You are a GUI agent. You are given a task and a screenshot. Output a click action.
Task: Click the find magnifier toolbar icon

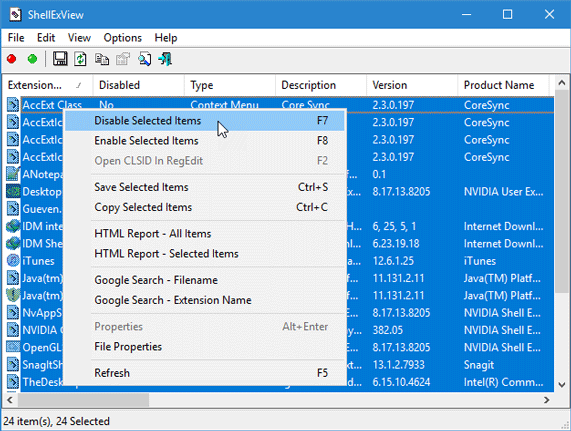(x=145, y=59)
